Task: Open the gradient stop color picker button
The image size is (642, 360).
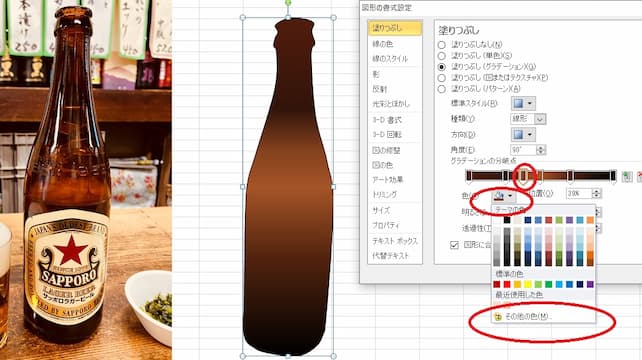Action: pos(503,196)
